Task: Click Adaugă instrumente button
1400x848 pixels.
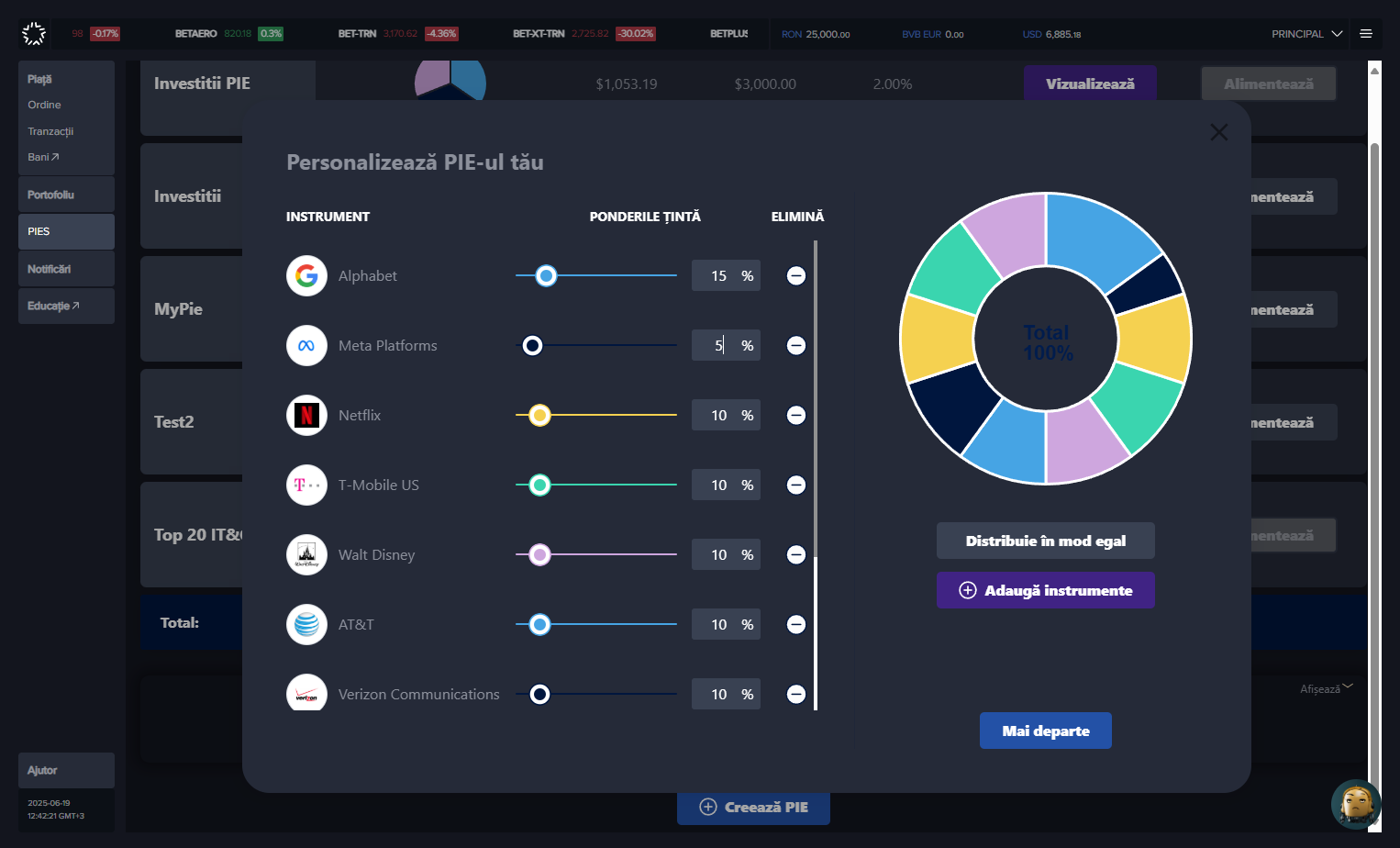Action: [x=1046, y=590]
